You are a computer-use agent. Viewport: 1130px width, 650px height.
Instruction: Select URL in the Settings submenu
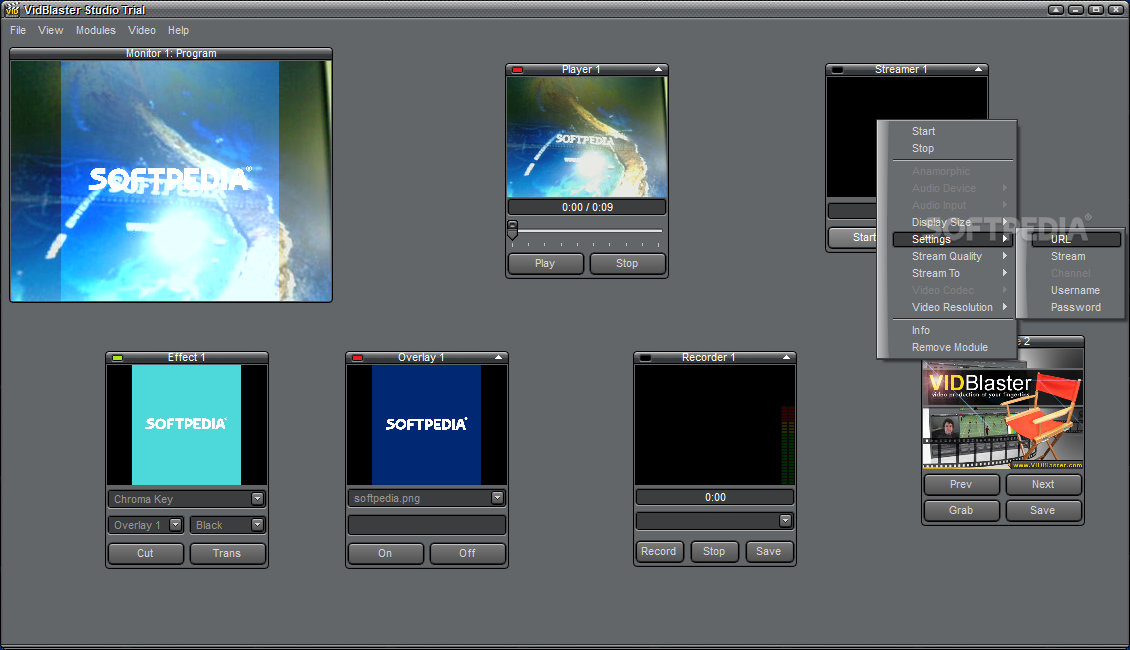pos(1061,240)
